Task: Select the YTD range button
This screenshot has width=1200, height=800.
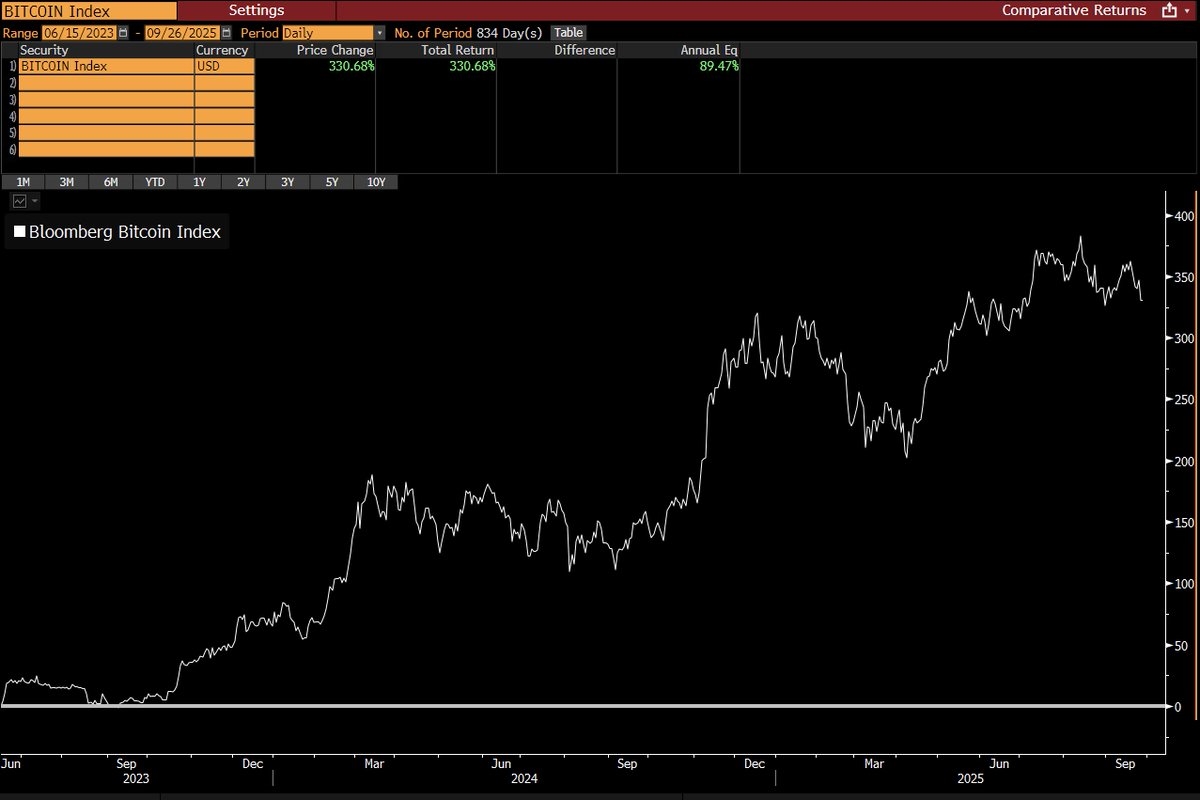Action: tap(155, 182)
